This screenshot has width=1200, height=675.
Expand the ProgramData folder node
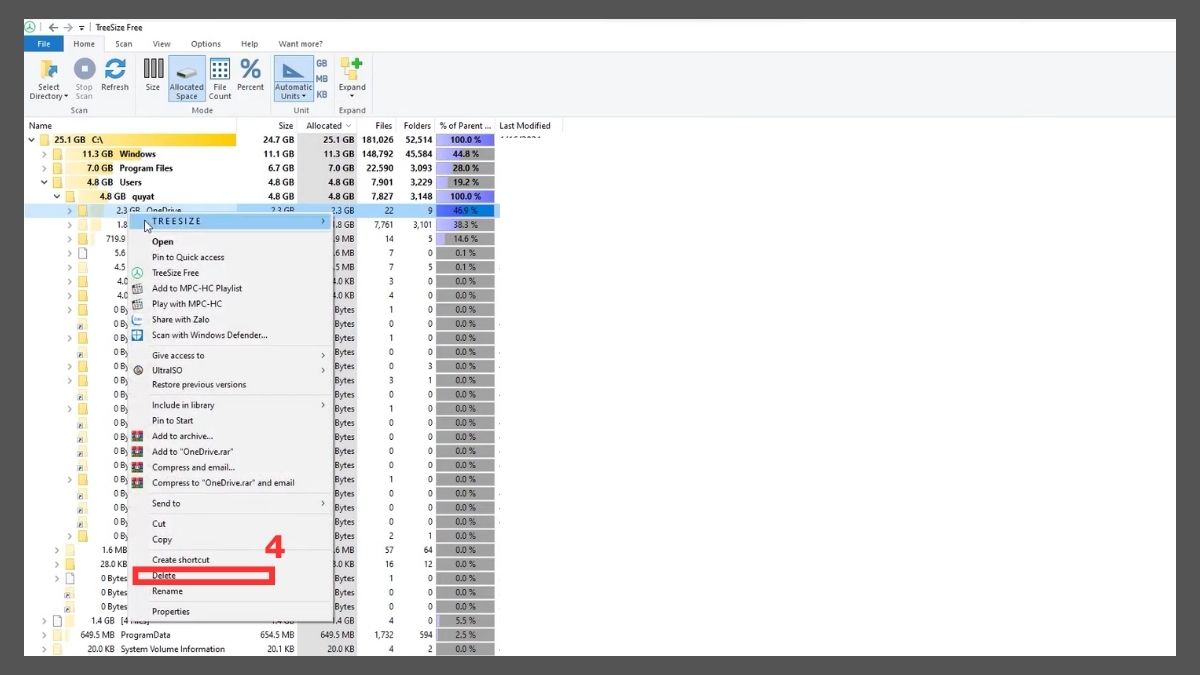(x=44, y=635)
